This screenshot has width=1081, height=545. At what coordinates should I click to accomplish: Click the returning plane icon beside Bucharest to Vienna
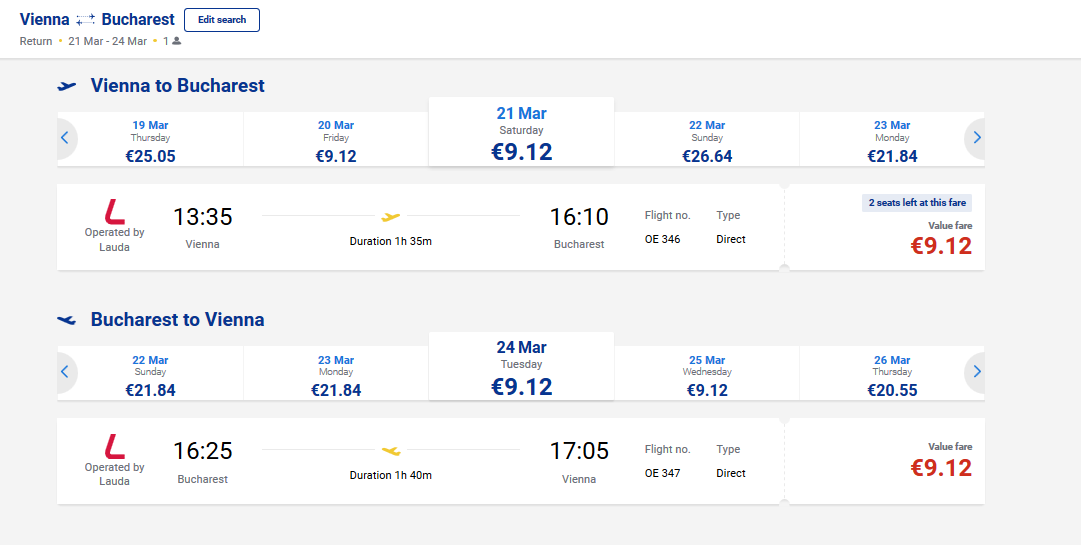coord(67,320)
